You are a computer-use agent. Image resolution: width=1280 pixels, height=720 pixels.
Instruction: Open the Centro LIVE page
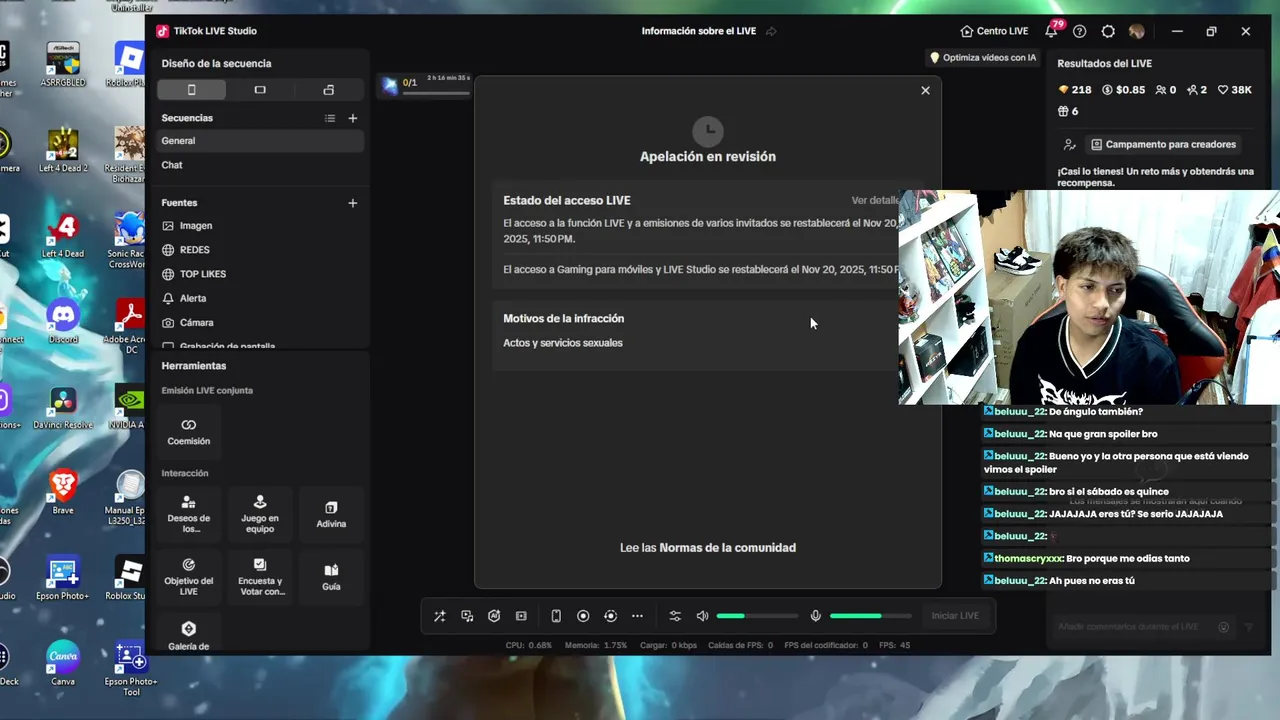(x=994, y=31)
